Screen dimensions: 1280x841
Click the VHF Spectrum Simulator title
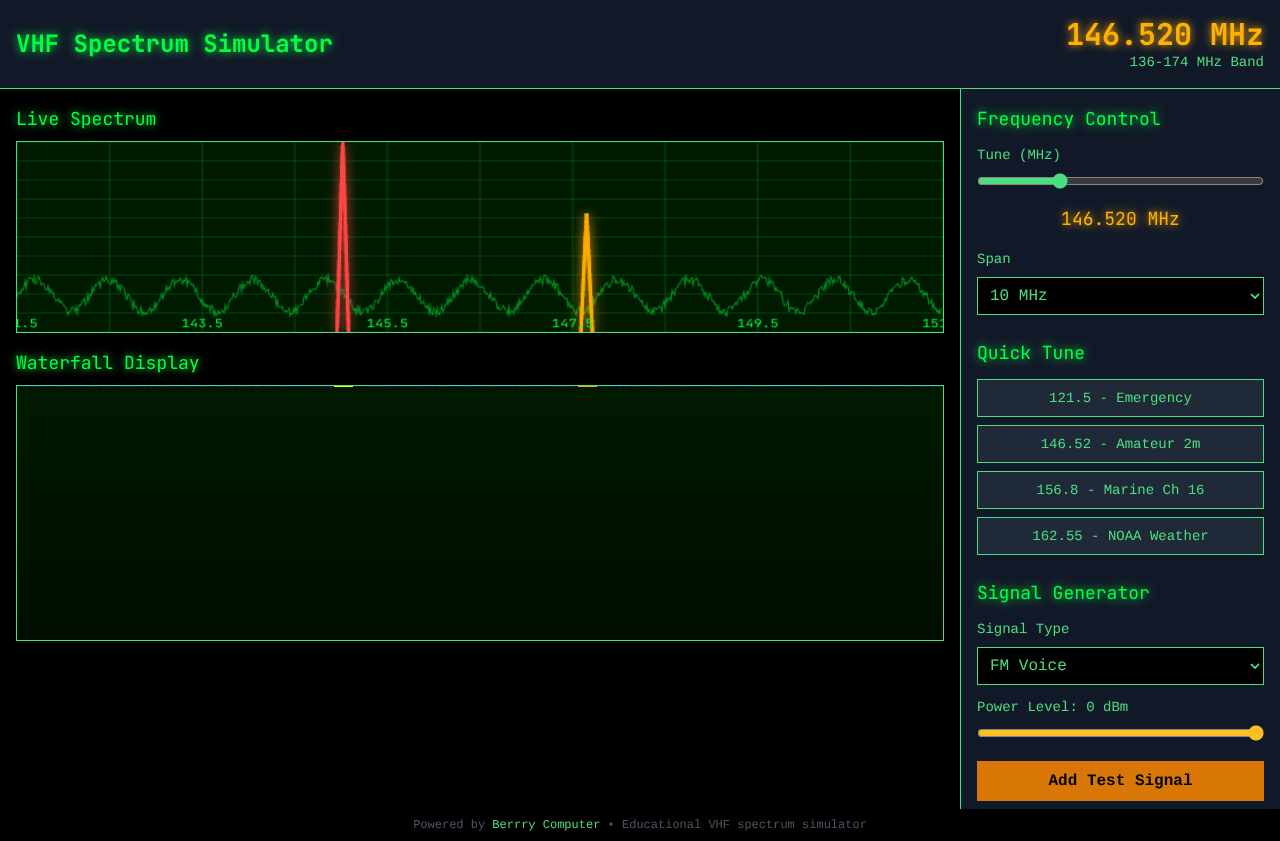pyautogui.click(x=174, y=44)
